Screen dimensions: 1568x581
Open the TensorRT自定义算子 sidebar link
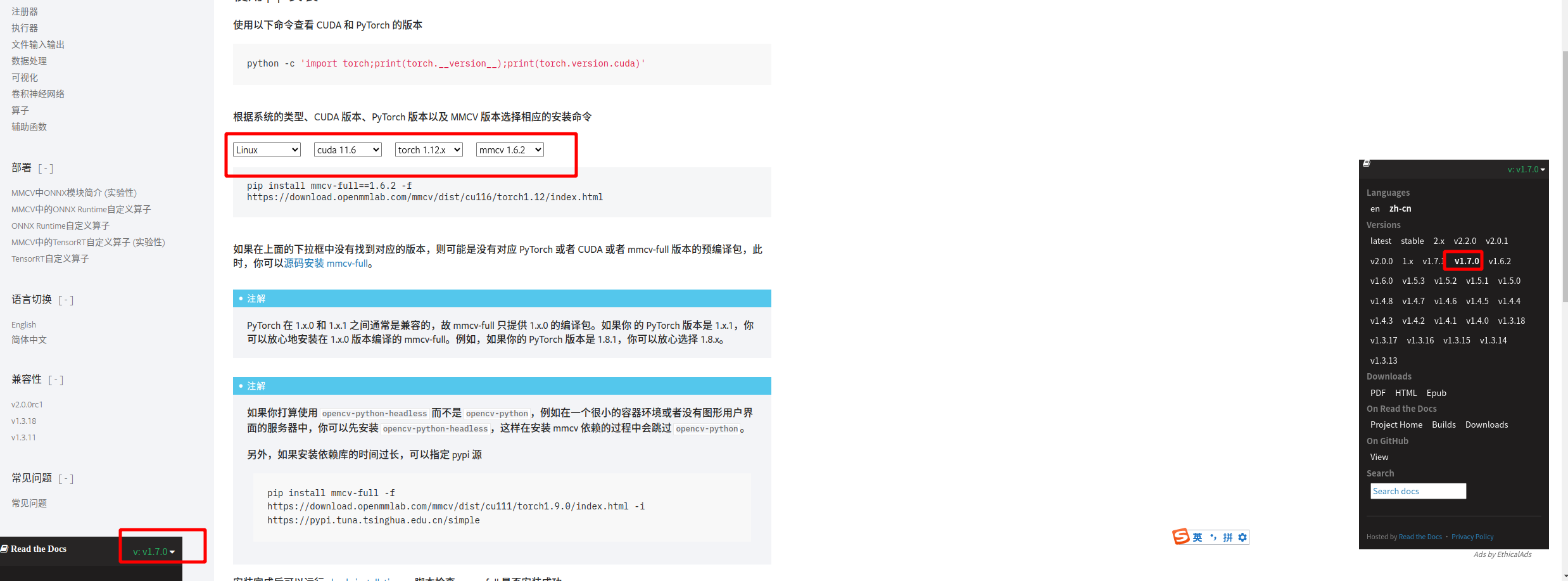(50, 259)
